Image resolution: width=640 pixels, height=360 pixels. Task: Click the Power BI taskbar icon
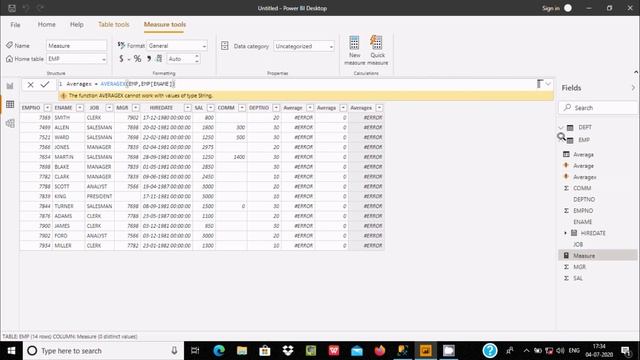(426, 351)
